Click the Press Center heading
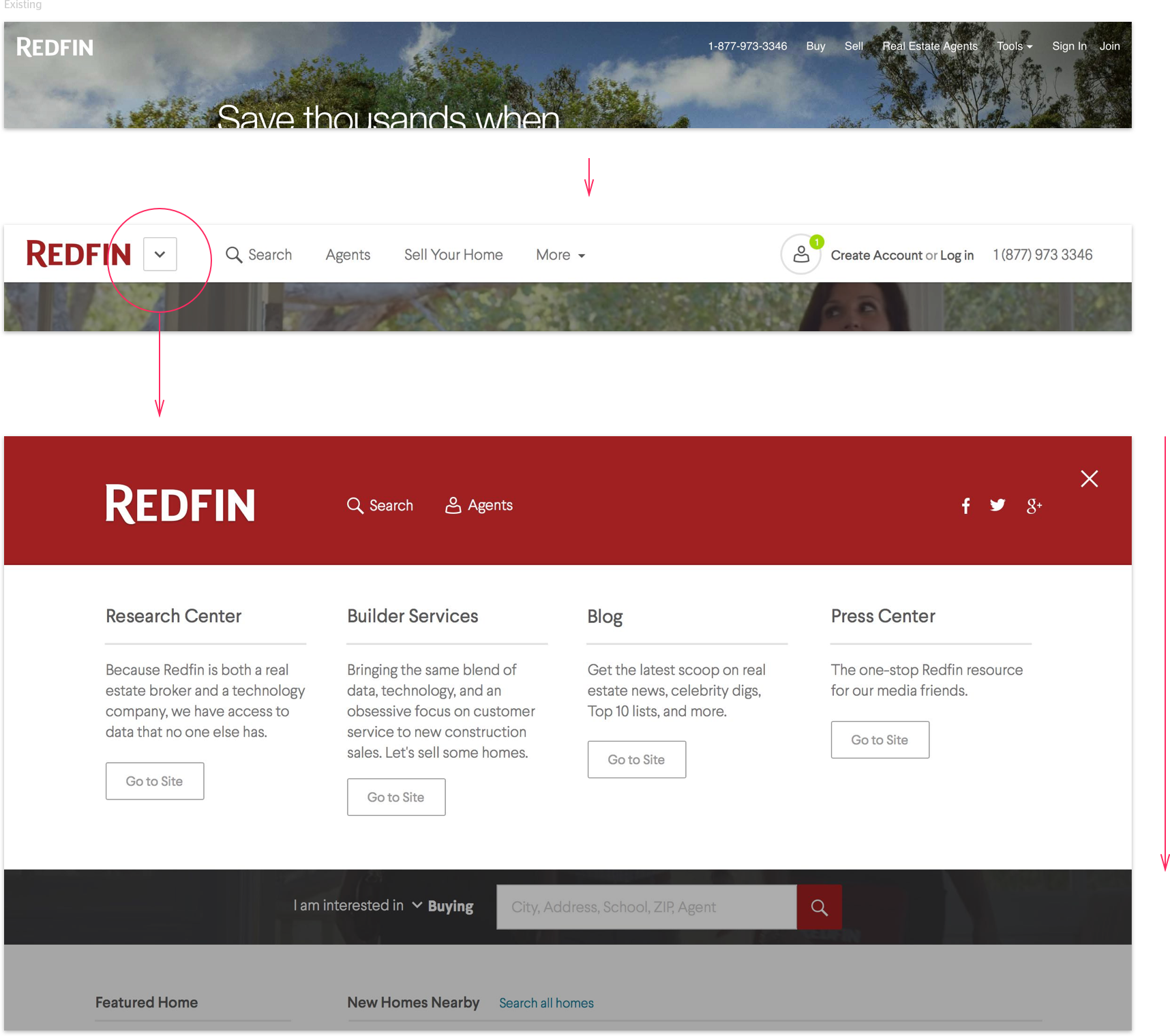This screenshot has width=1170, height=1036. (883, 616)
